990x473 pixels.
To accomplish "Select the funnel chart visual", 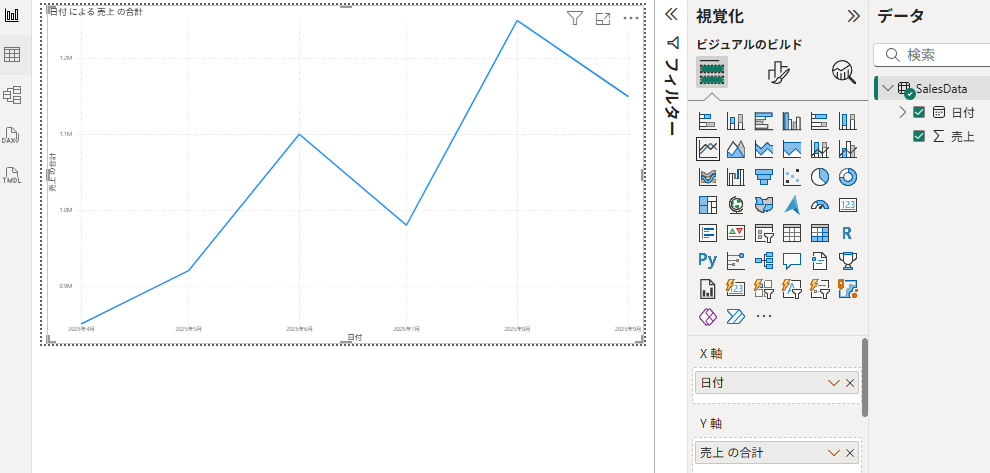I will [x=764, y=177].
